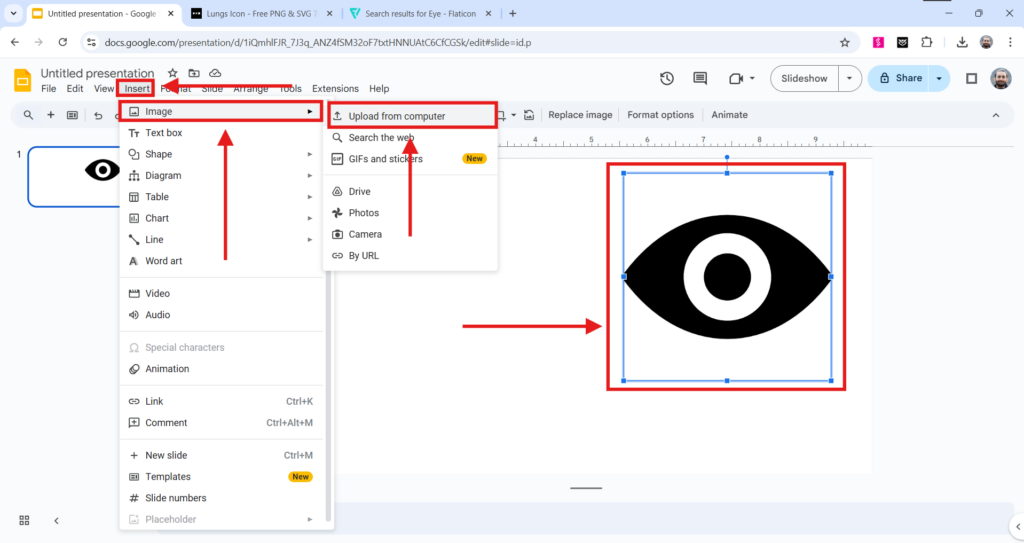
Task: Open grid view icon at bottom left
Action: click(24, 520)
